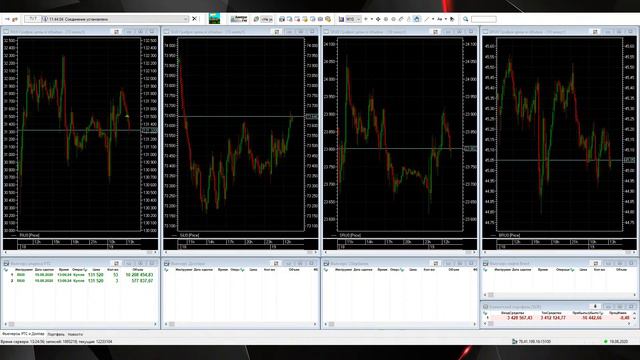Click RIU0 chart horizontal scrollbar right arrow
This screenshot has width=640, height=360.
[155, 252]
